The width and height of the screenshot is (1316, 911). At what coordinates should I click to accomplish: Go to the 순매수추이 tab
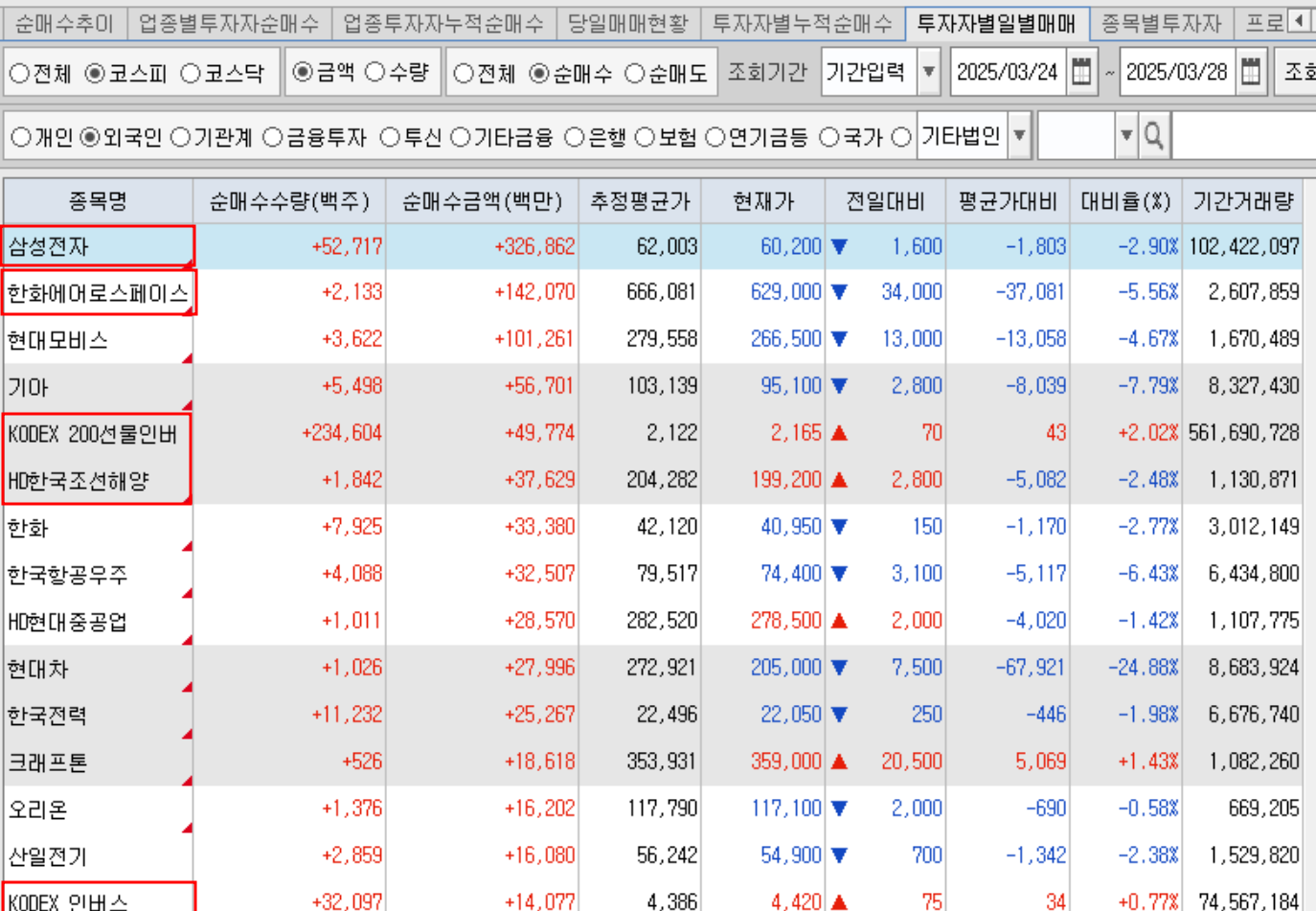tap(64, 23)
